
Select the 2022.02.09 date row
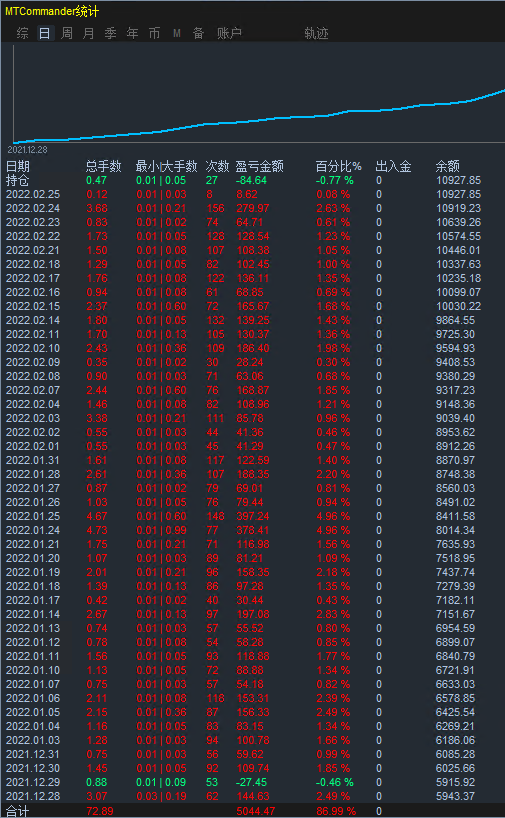(33, 362)
